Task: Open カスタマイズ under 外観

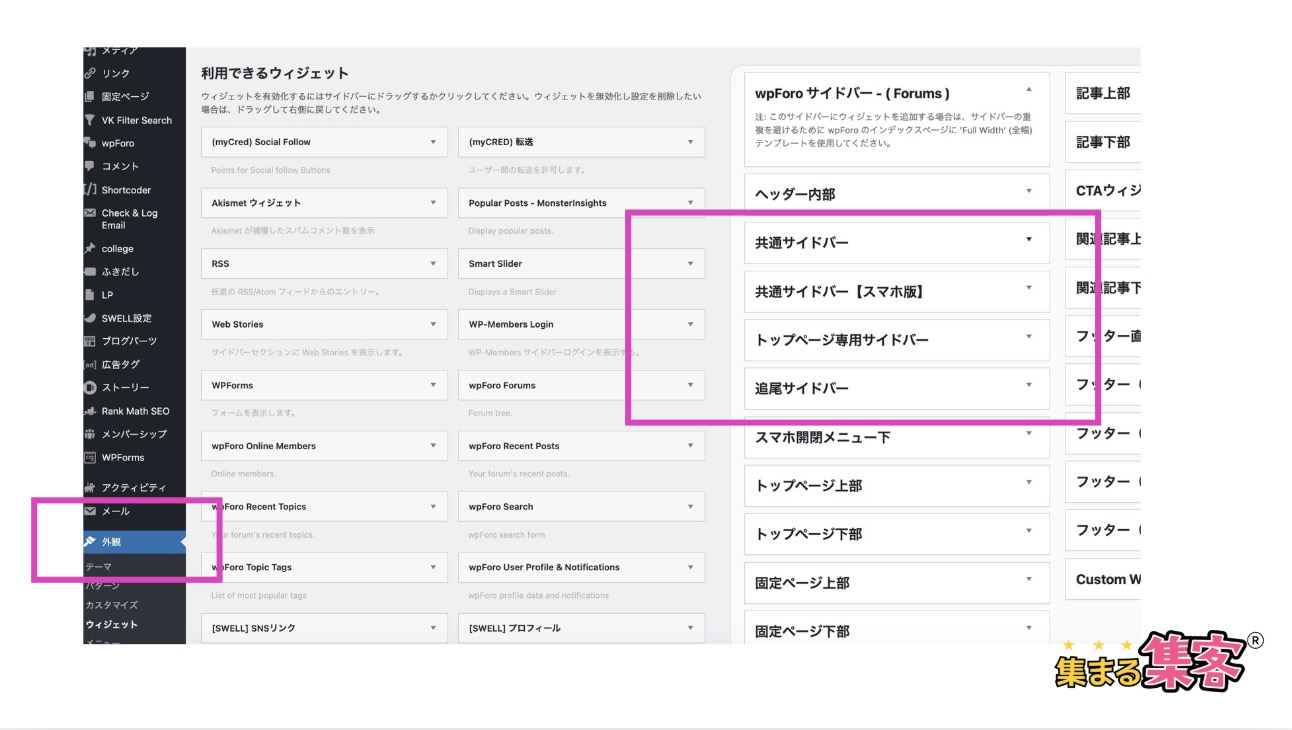Action: pyautogui.click(x=111, y=605)
